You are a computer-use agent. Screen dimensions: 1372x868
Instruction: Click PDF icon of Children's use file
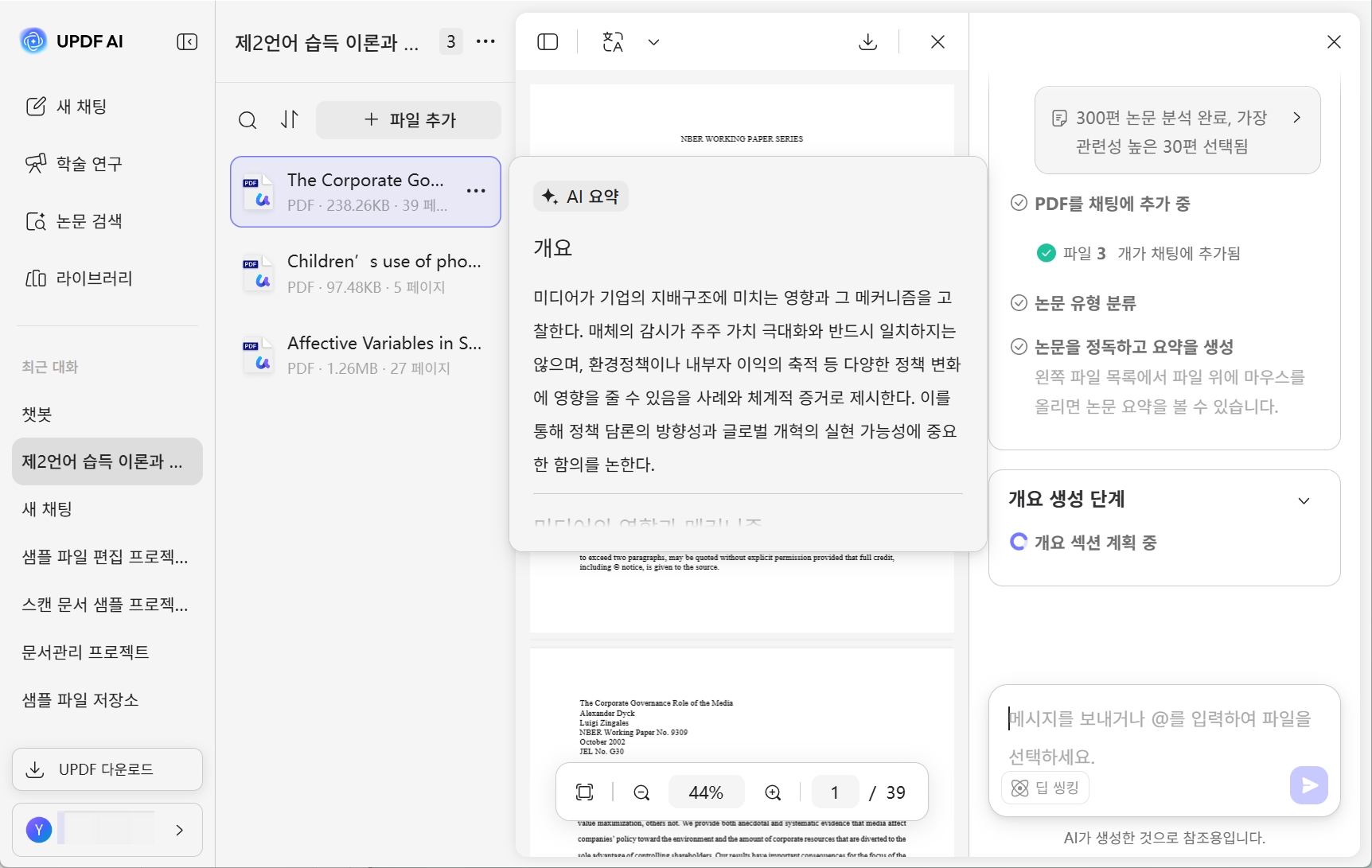click(x=258, y=273)
